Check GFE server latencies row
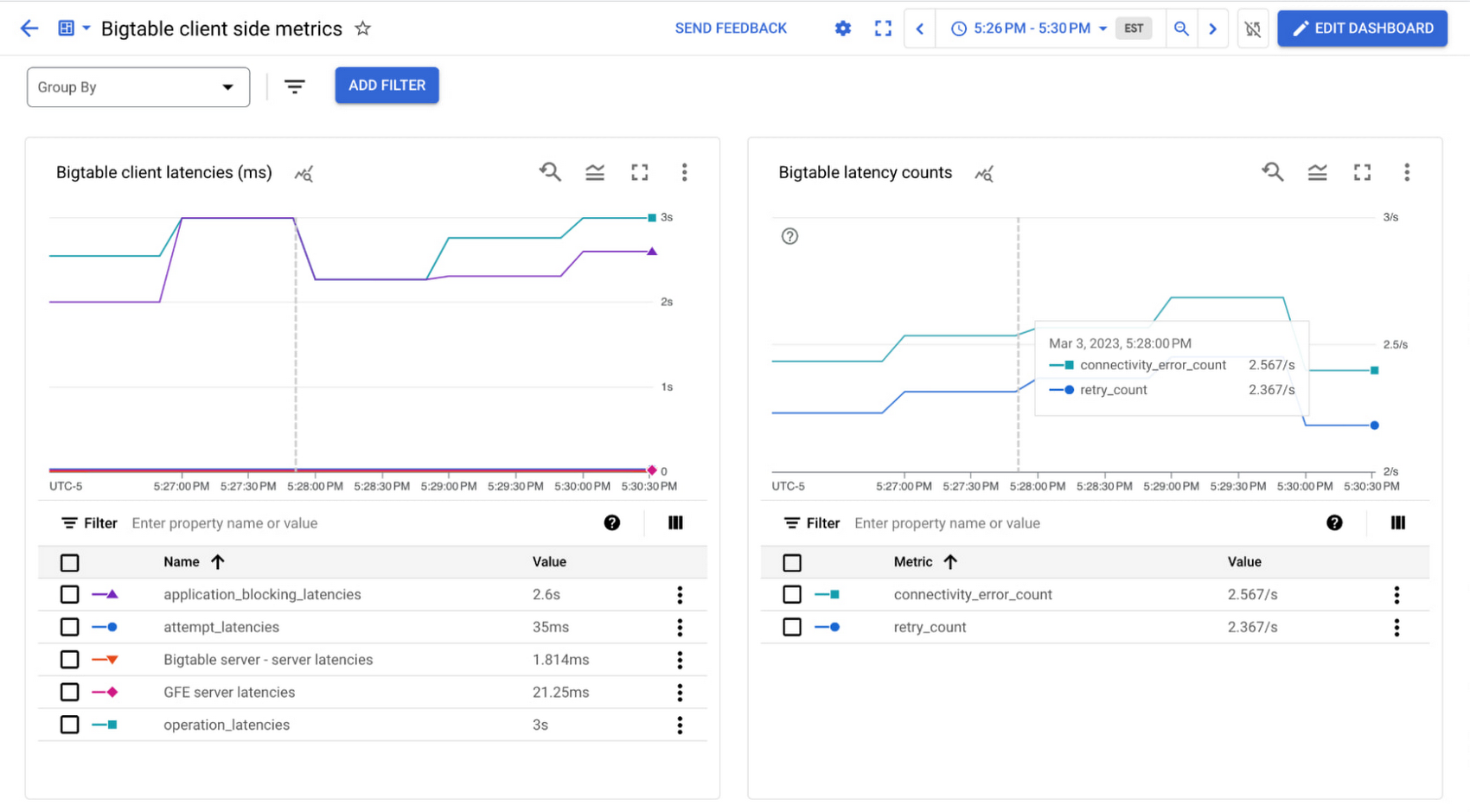 70,693
